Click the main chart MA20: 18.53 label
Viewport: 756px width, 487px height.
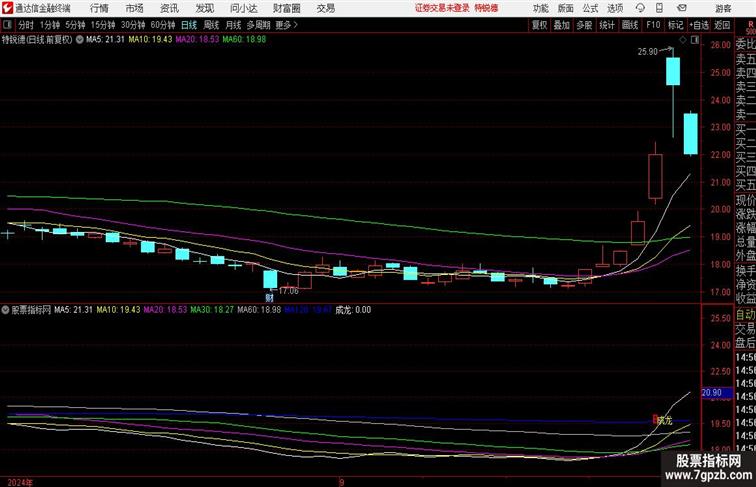click(x=197, y=40)
